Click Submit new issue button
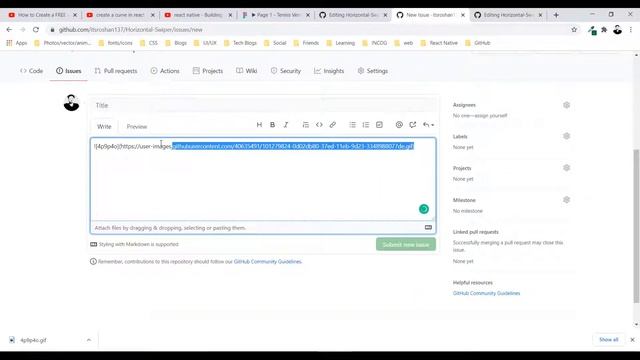The image size is (640, 360). 406,244
